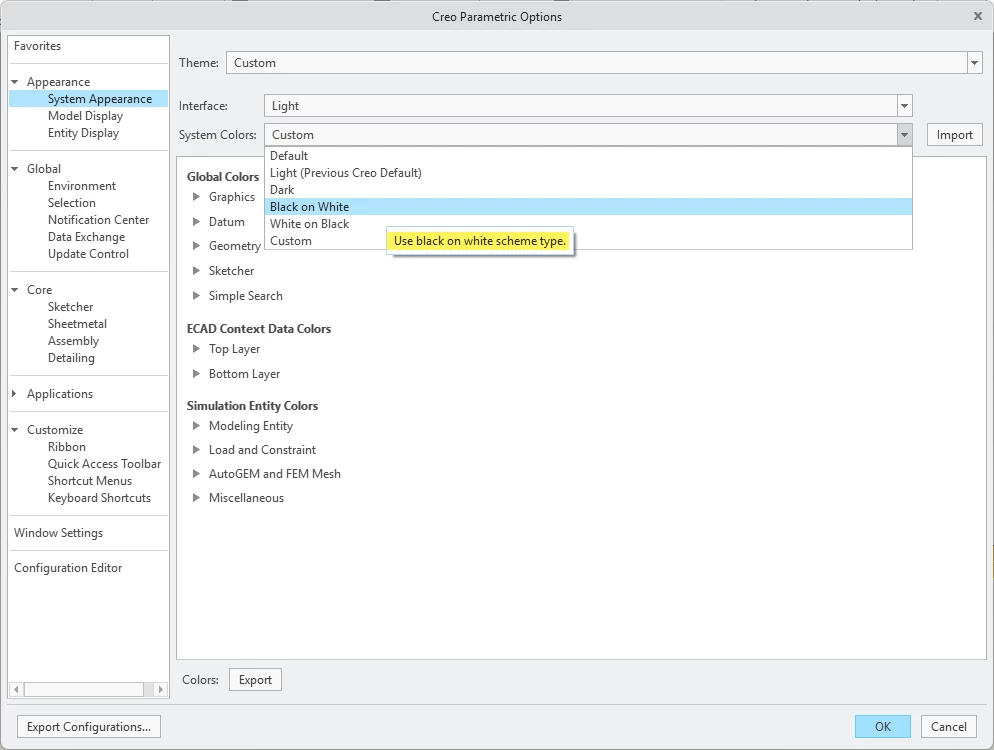Image resolution: width=994 pixels, height=750 pixels.
Task: Expand the Modeling Entity group
Action: point(197,426)
